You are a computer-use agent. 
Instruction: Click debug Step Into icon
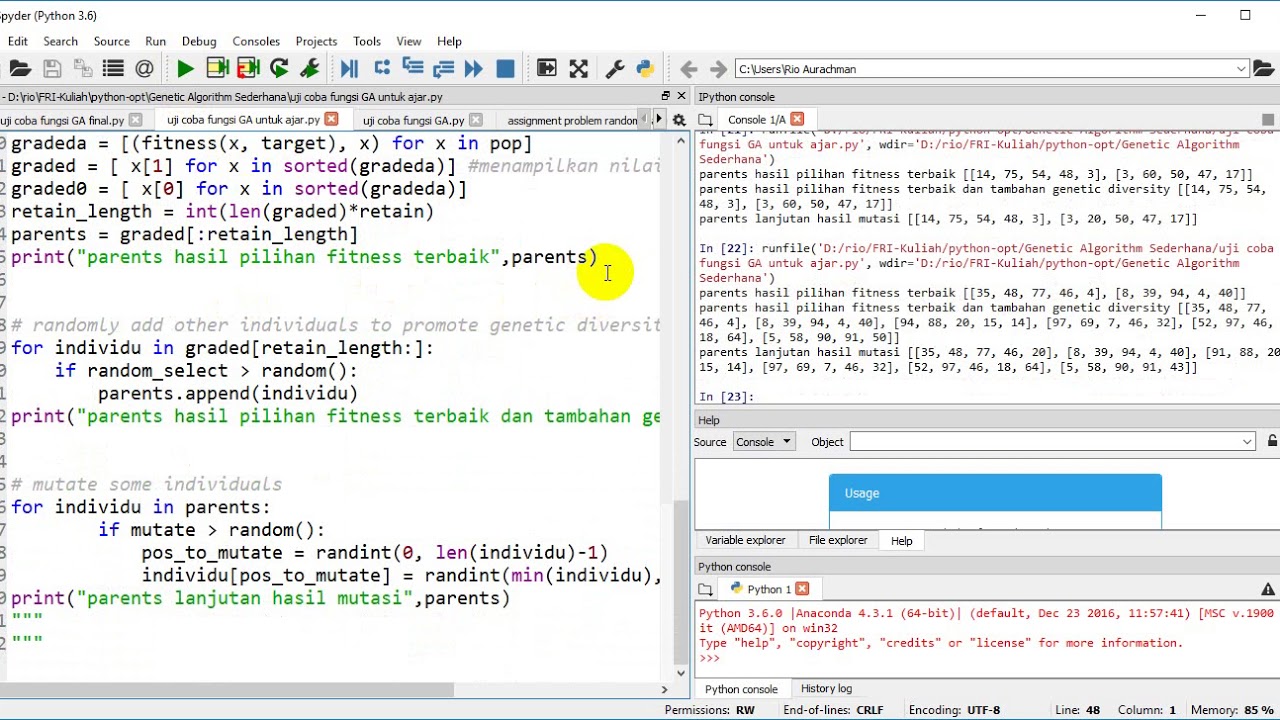coord(412,69)
